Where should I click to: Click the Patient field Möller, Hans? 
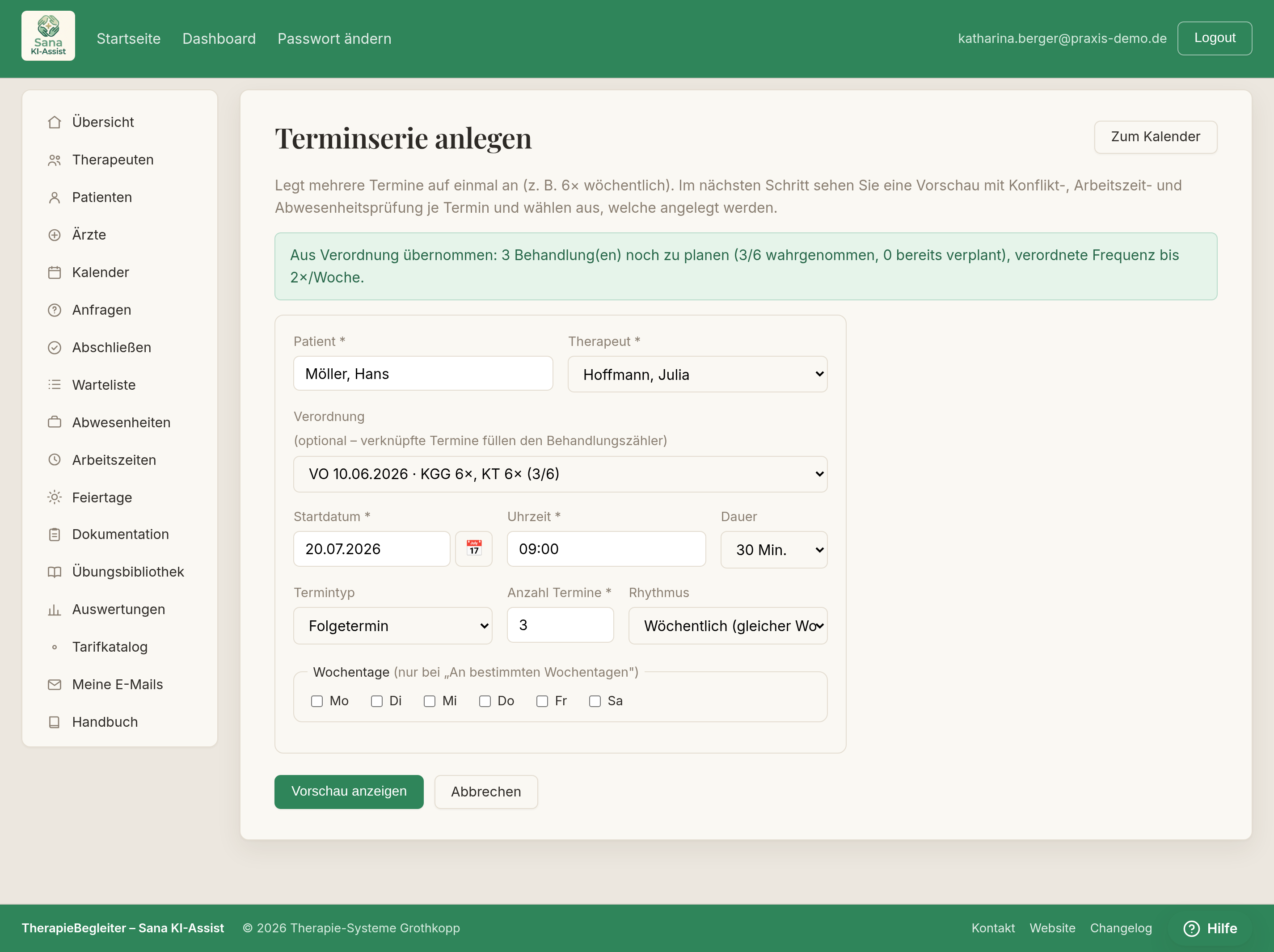tap(423, 374)
